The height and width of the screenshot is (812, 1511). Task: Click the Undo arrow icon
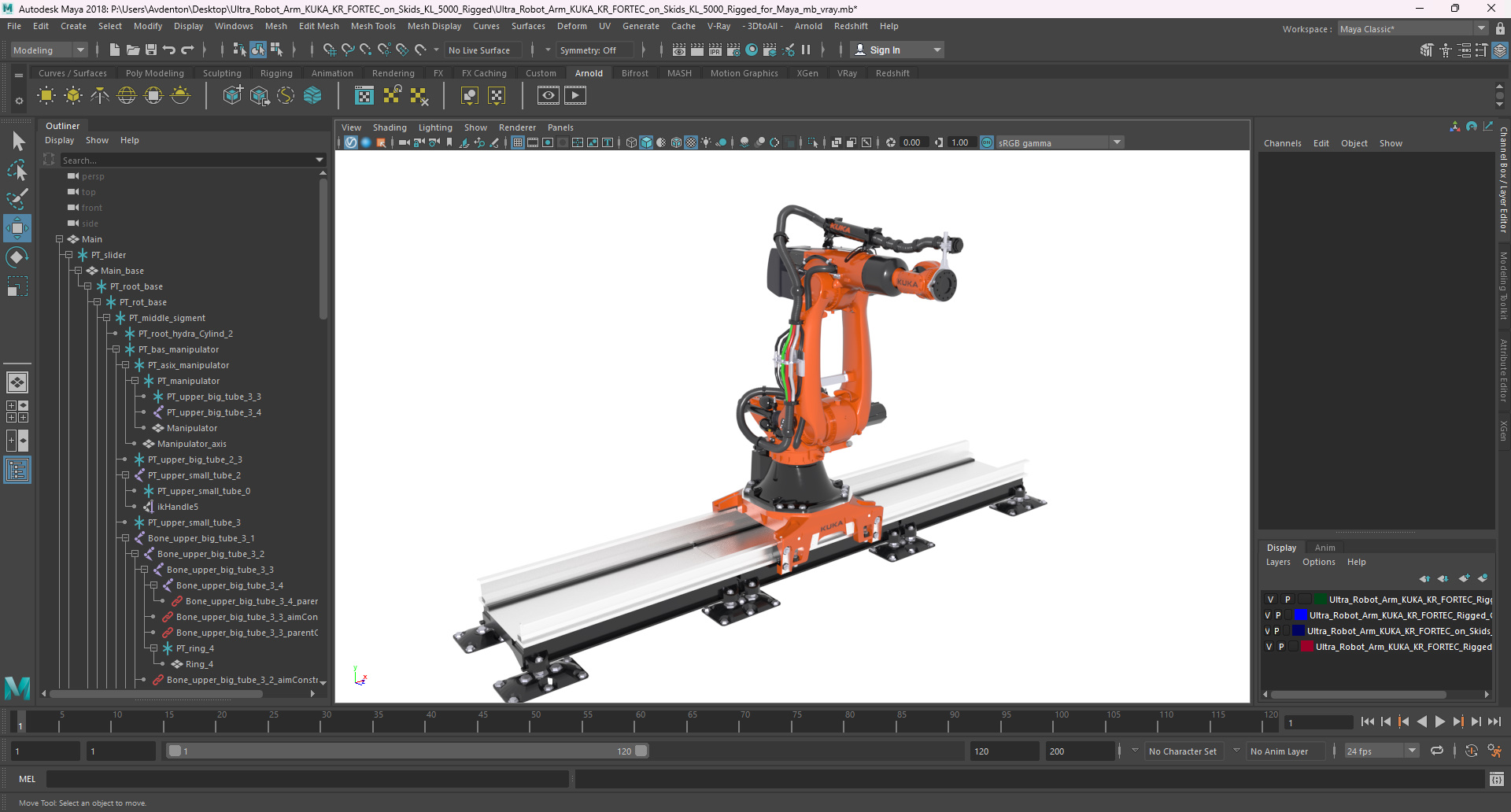[x=169, y=50]
